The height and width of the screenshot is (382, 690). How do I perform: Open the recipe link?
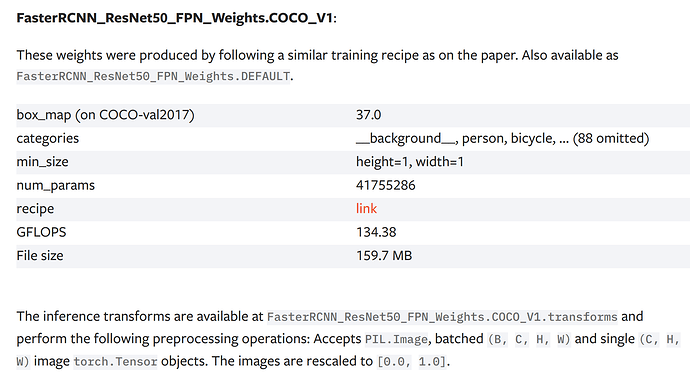tap(366, 209)
